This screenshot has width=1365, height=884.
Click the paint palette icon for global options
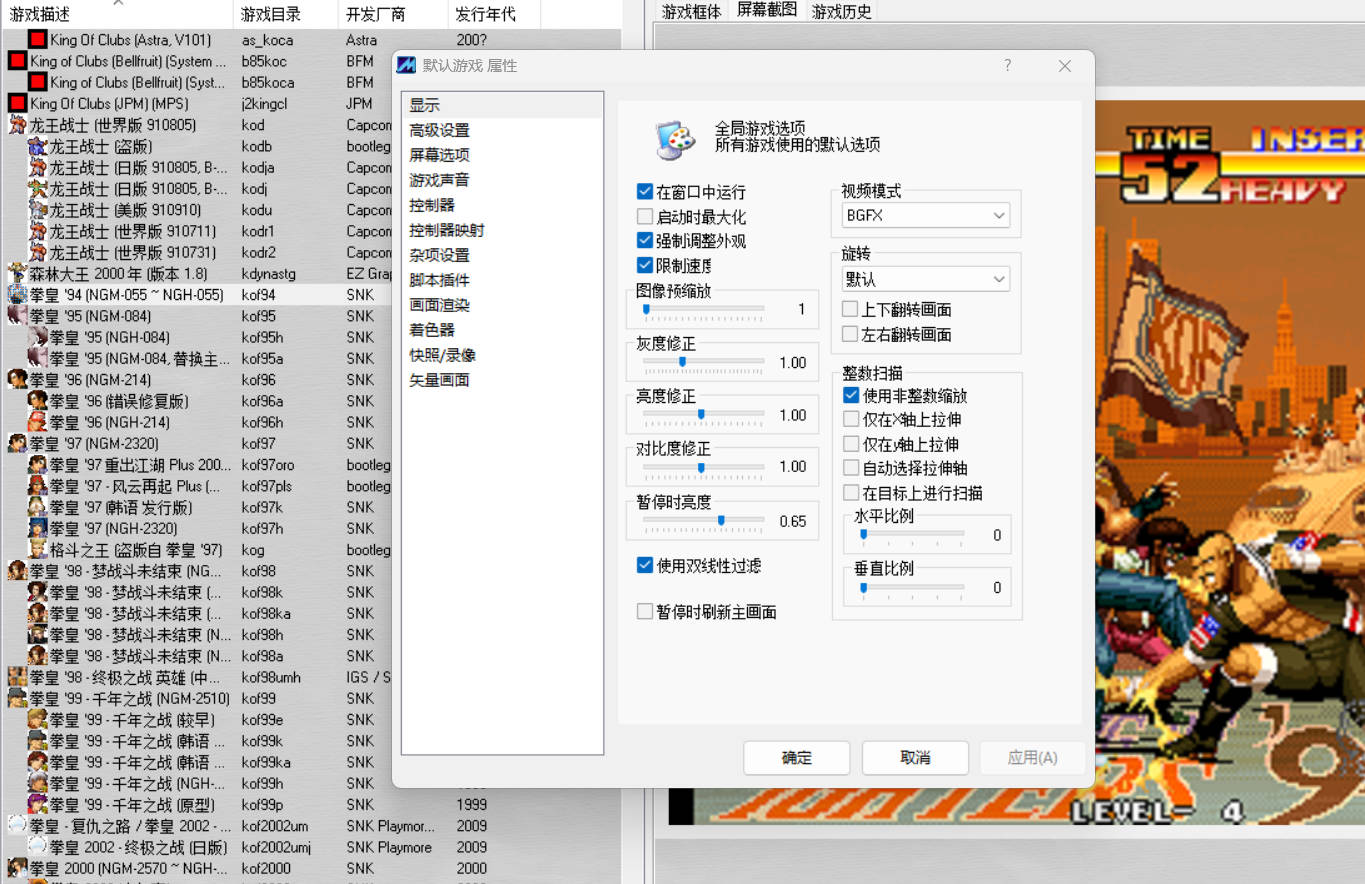[675, 140]
